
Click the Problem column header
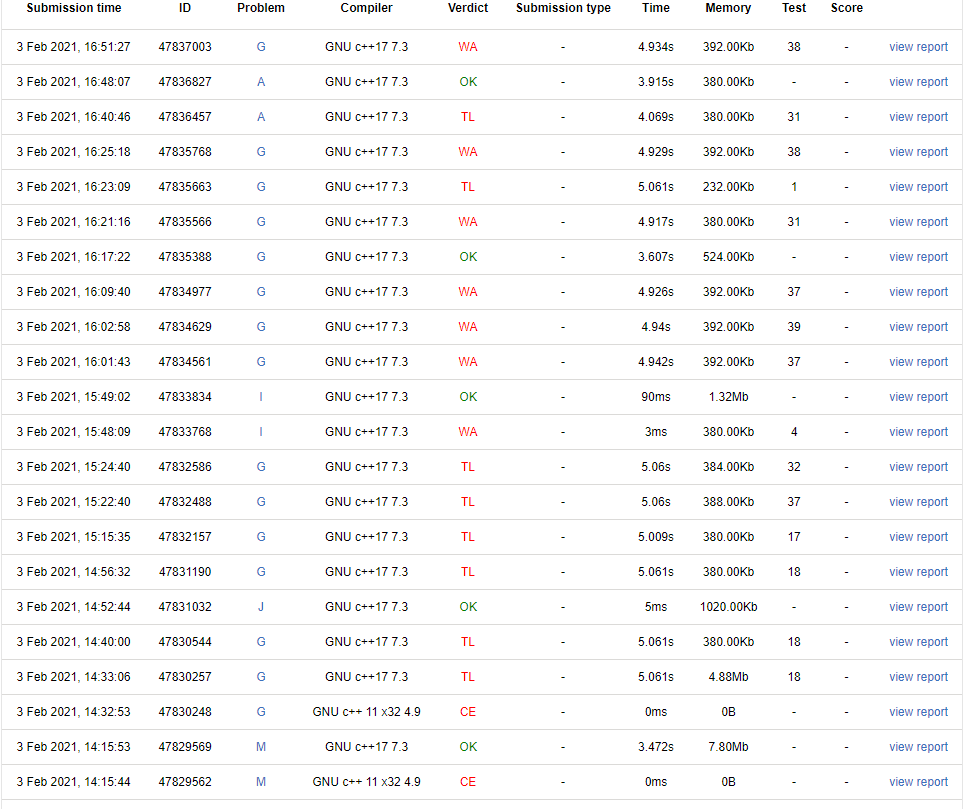tap(261, 8)
